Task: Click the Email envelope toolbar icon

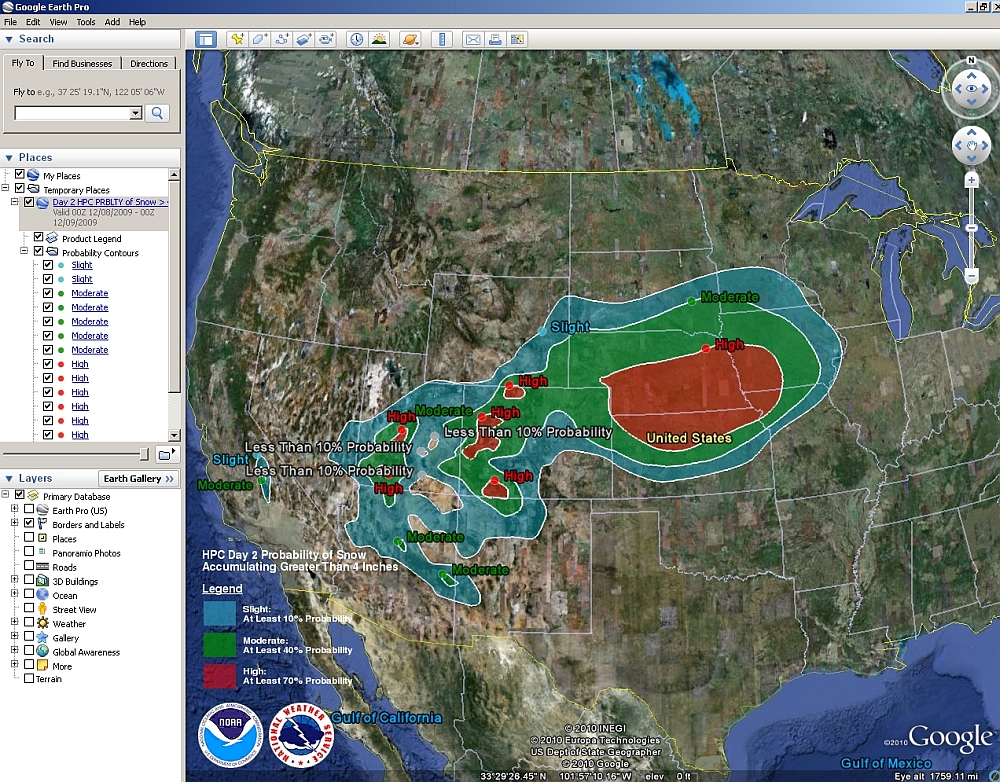Action: coord(473,40)
